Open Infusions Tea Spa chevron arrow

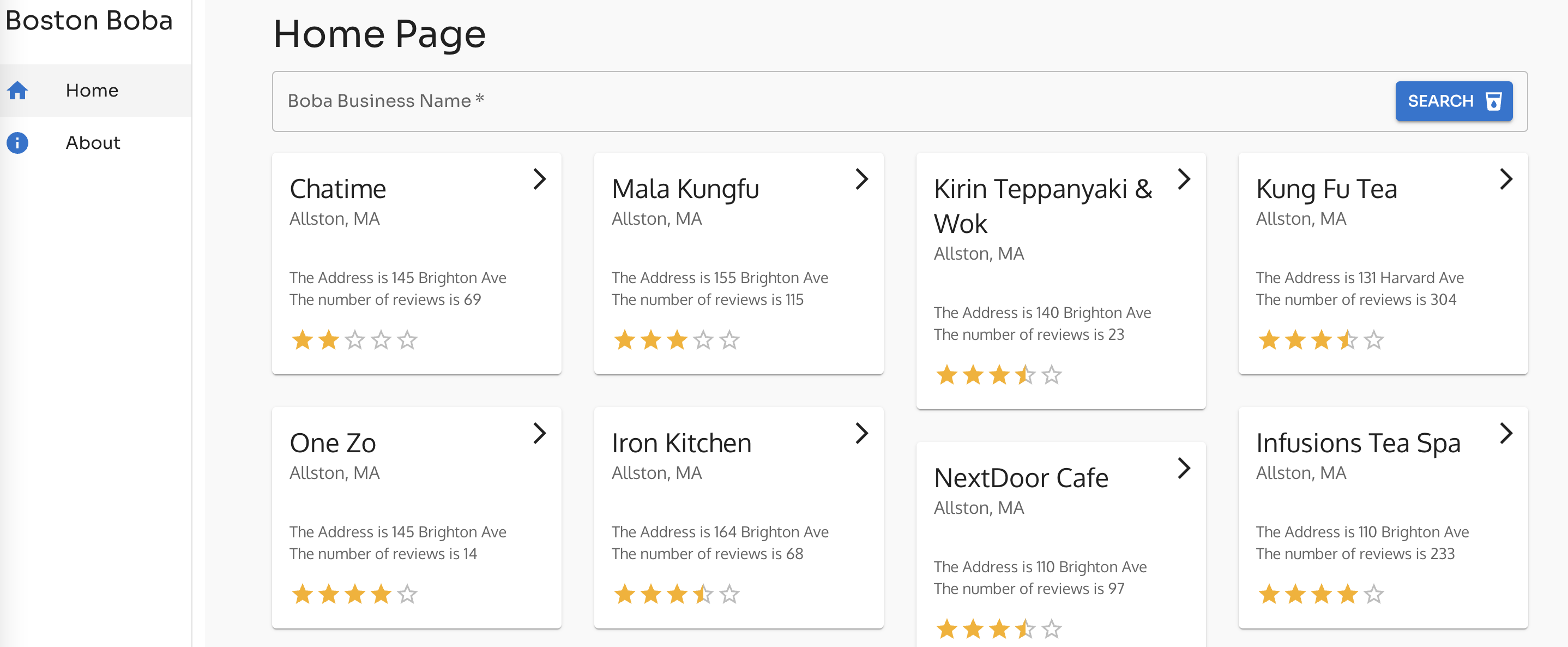[1505, 433]
